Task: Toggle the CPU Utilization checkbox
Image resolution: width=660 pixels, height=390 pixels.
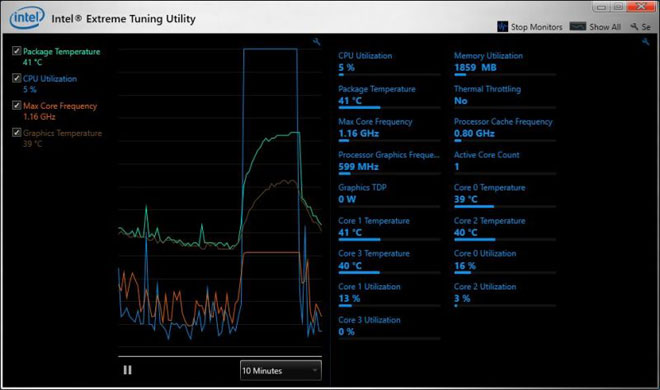Action: [x=16, y=78]
